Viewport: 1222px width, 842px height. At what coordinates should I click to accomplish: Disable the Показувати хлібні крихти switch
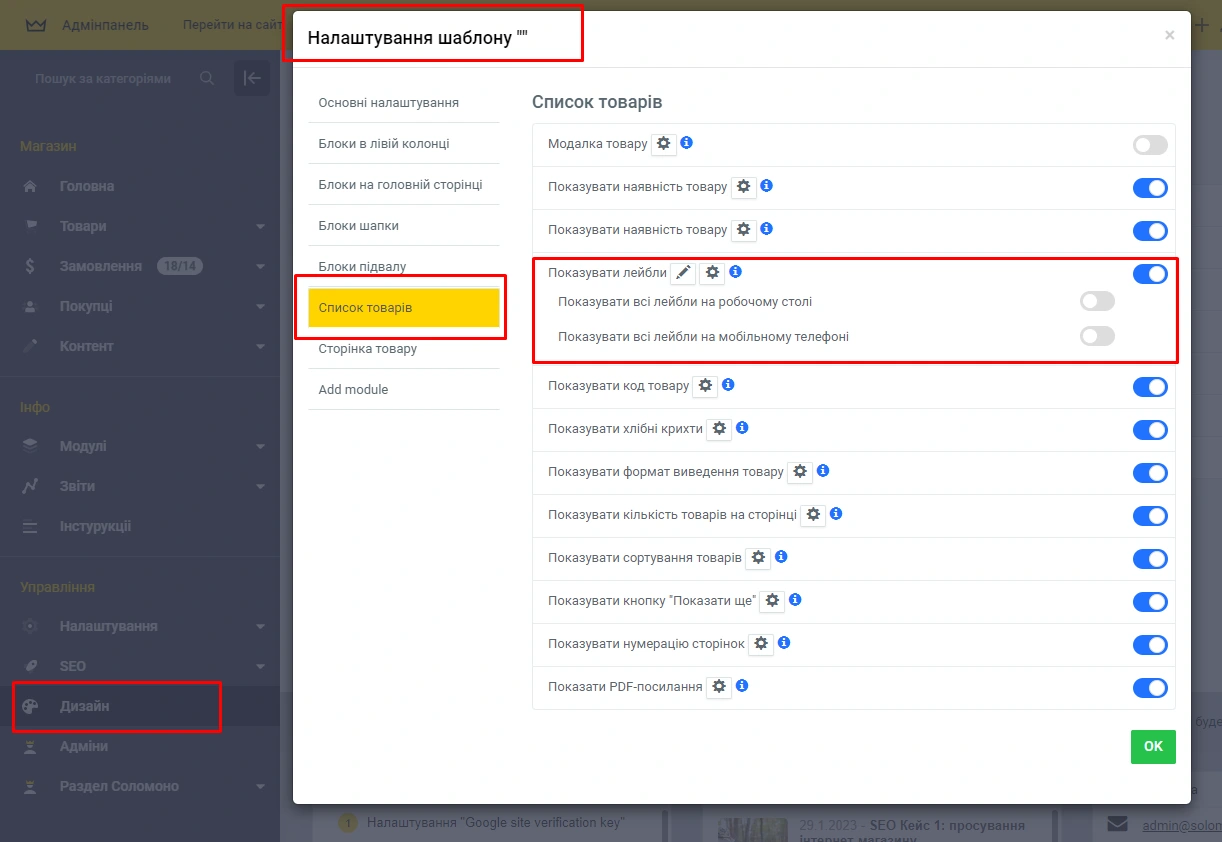1149,430
